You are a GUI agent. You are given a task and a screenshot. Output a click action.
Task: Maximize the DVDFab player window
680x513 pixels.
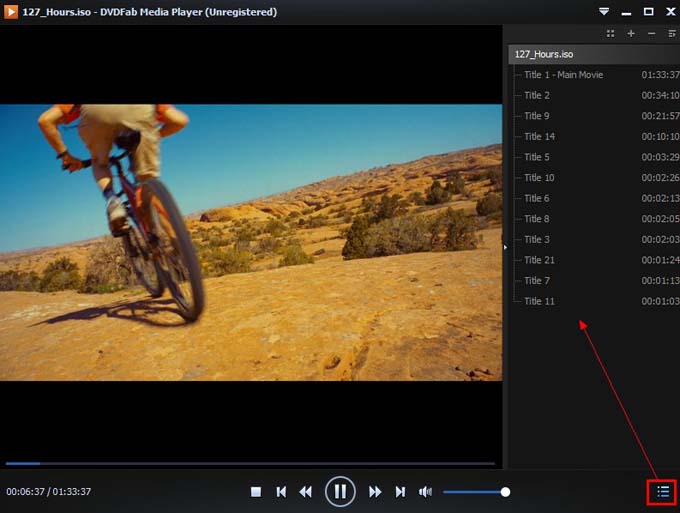[648, 12]
